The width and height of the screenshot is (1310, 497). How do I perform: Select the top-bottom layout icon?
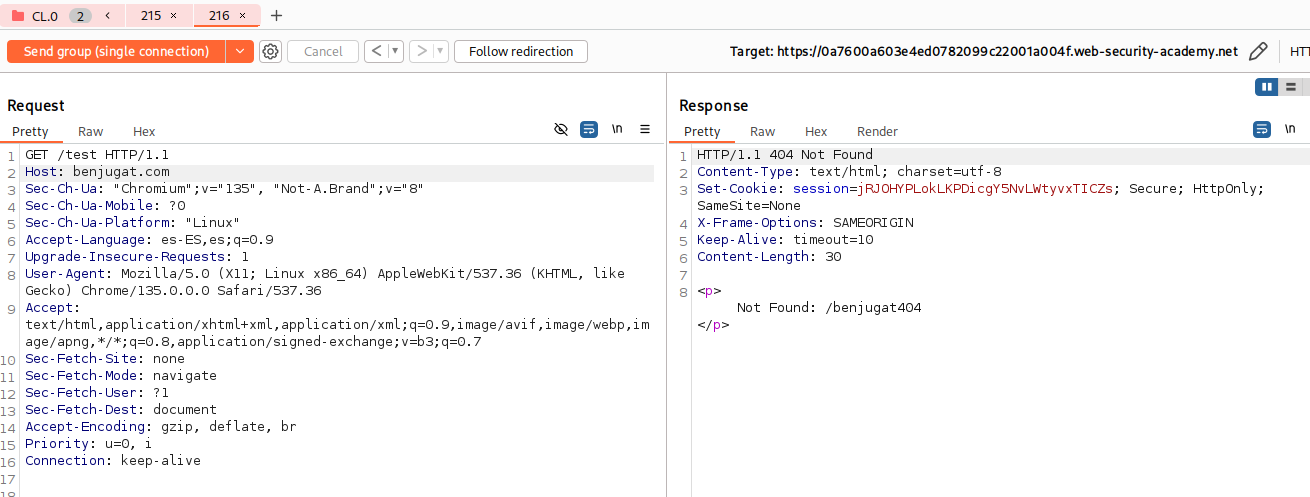[x=1291, y=87]
